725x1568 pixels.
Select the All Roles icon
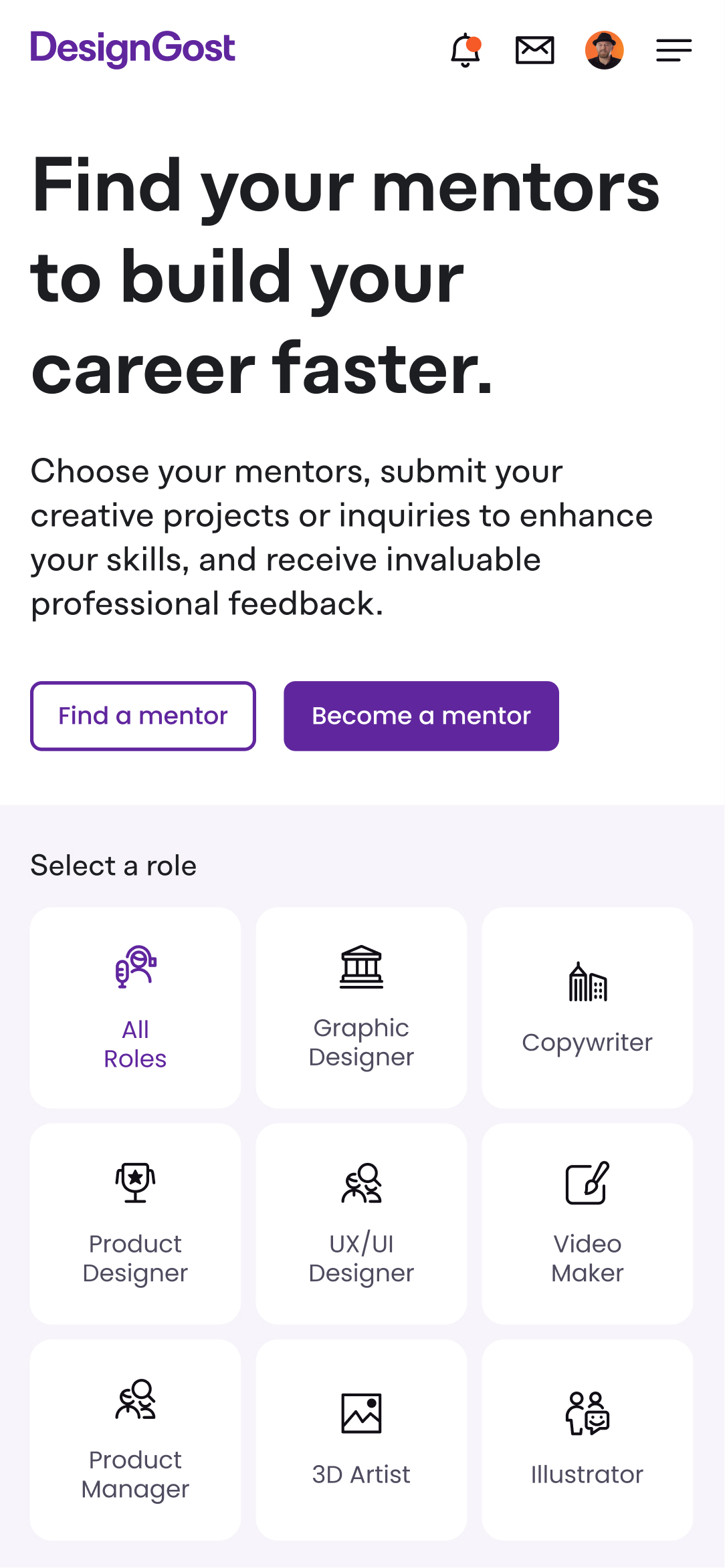pyautogui.click(x=136, y=966)
